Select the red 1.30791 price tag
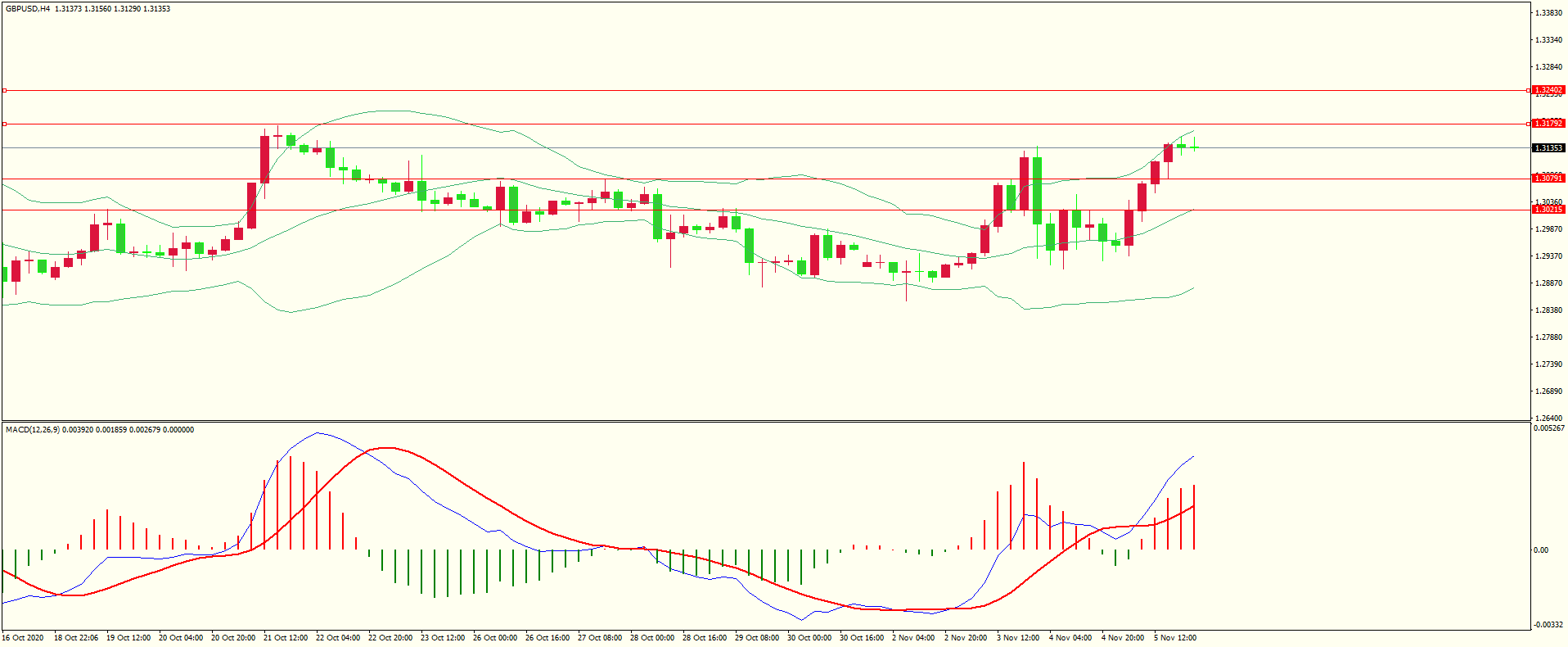Viewport: 1568px width, 647px height. coord(1548,179)
